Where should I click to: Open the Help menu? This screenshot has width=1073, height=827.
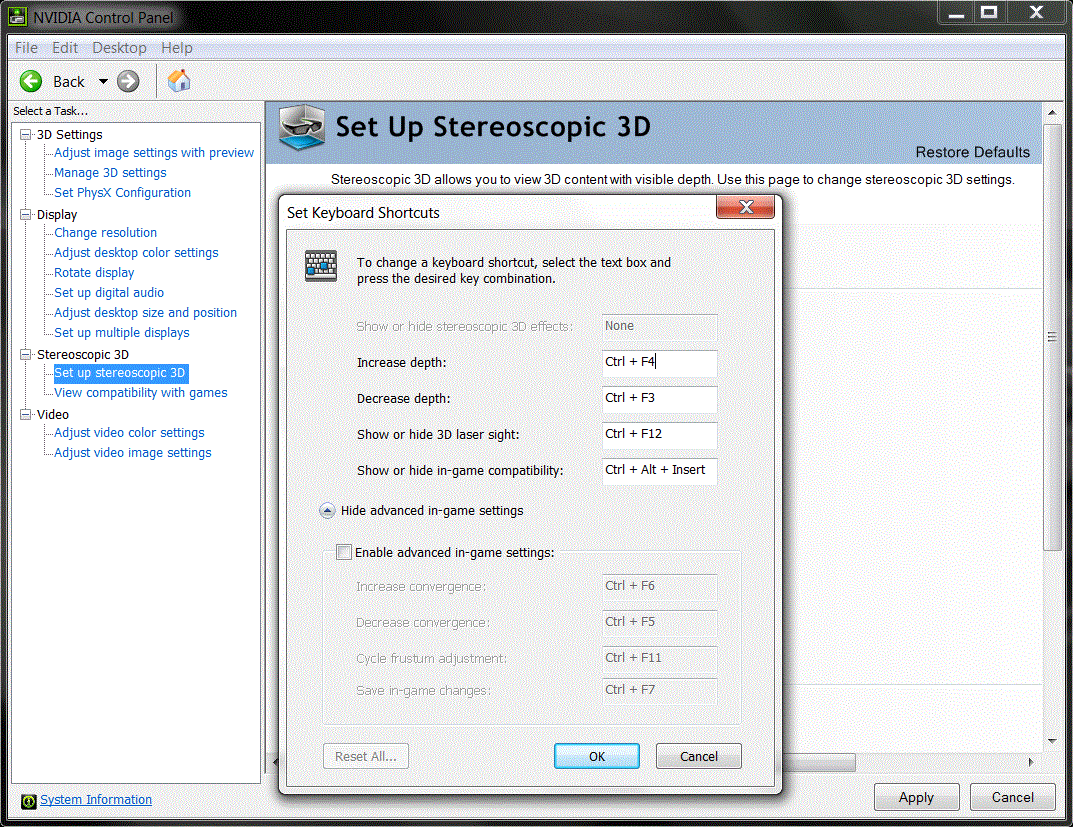[x=177, y=48]
